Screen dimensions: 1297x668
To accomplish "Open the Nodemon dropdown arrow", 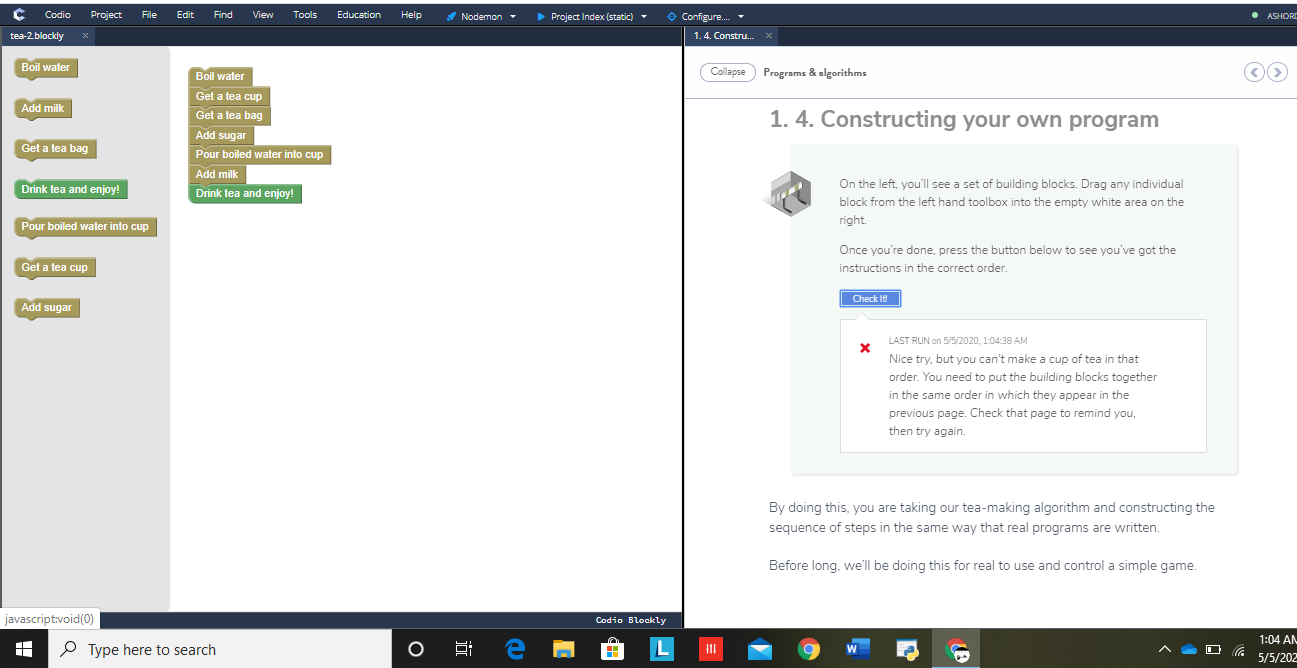I will [x=513, y=16].
